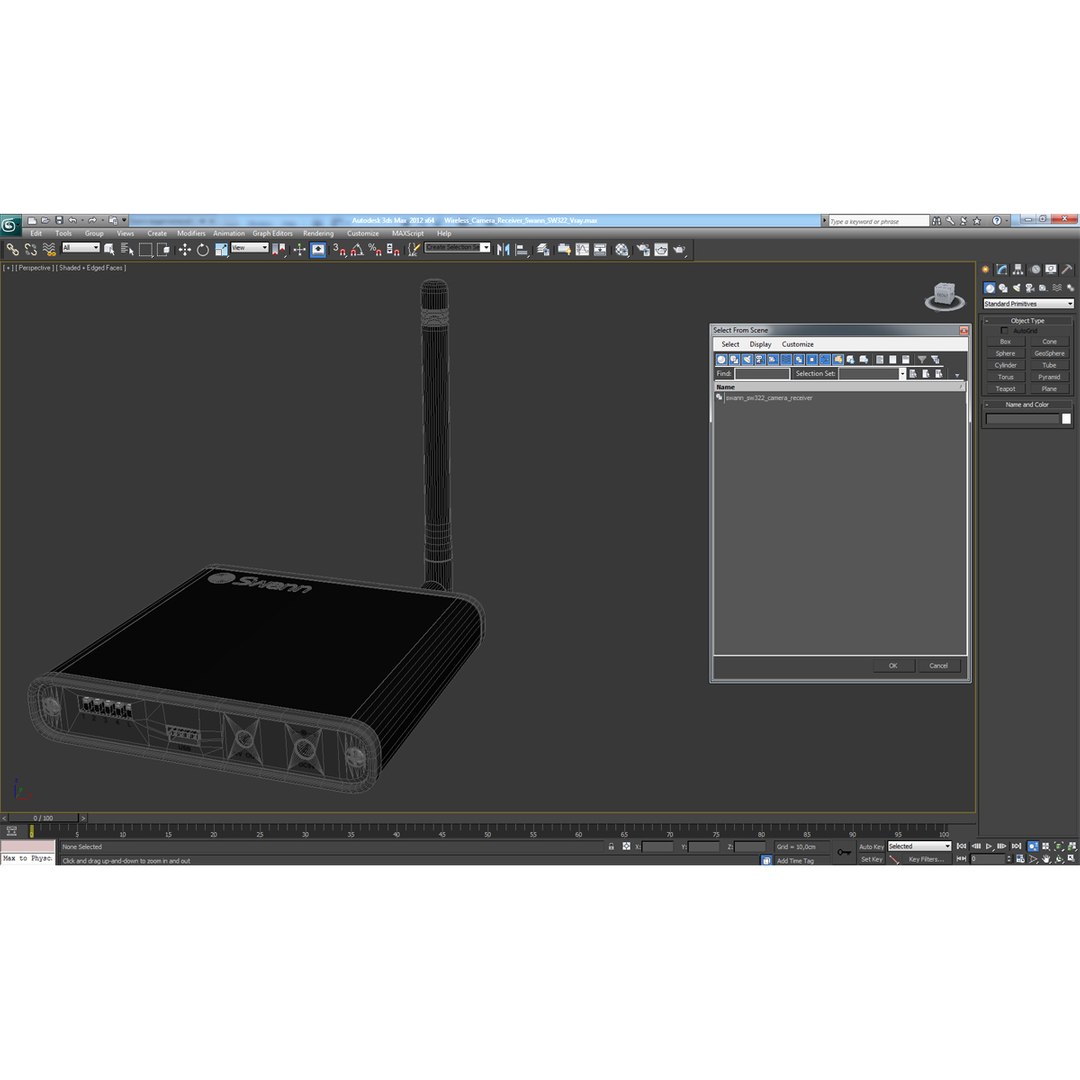Viewport: 1080px width, 1080px height.
Task: Click the Unlink Selection tool
Action: (x=30, y=249)
